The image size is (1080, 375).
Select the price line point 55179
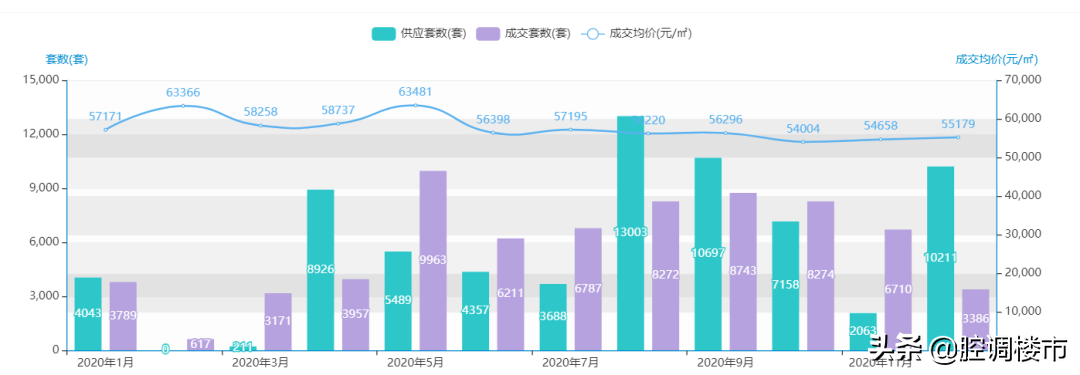click(x=957, y=137)
